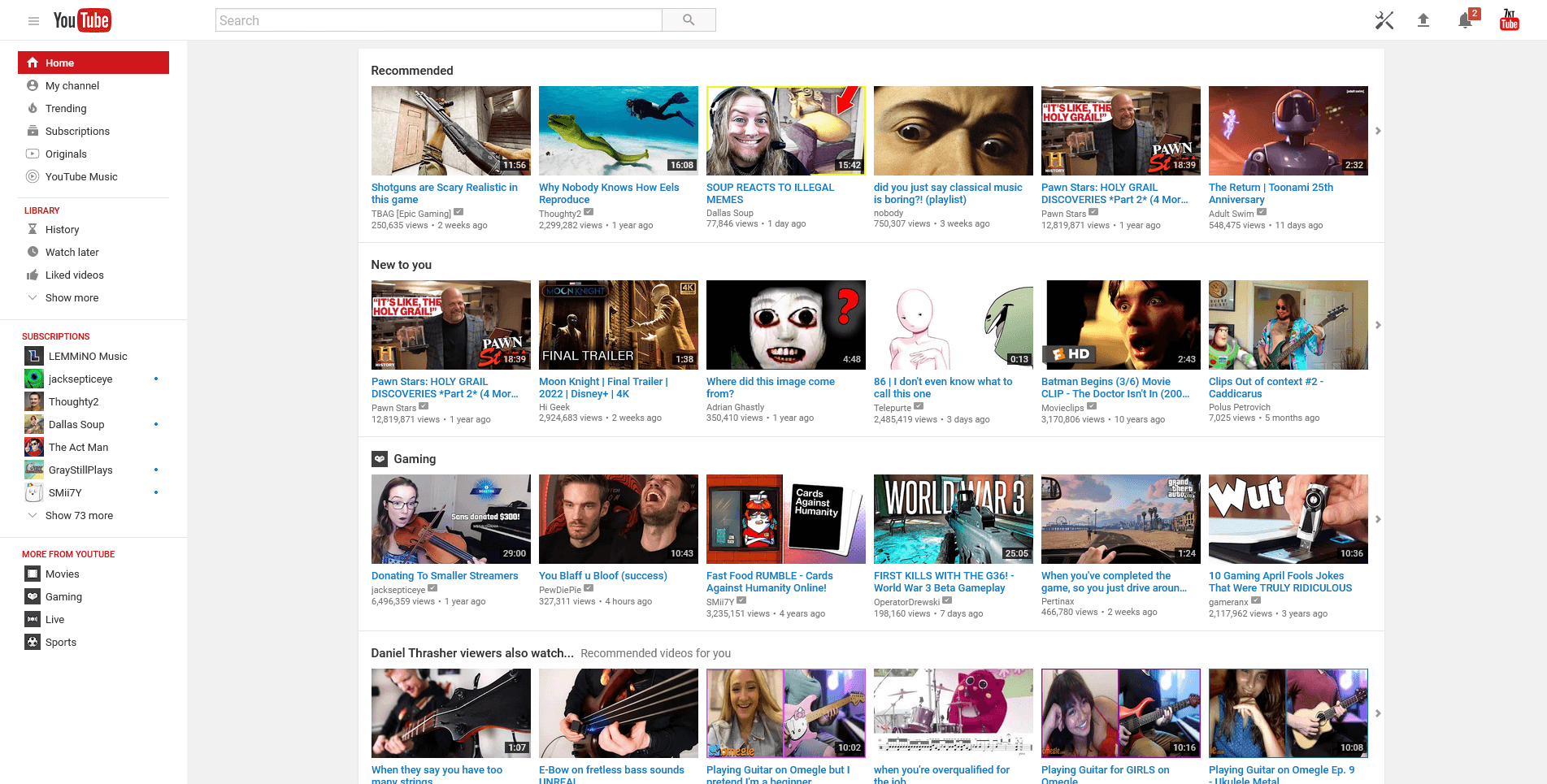This screenshot has width=1547, height=784.
Task: Open Cards Against Humanity thumbnail
Action: pos(786,519)
